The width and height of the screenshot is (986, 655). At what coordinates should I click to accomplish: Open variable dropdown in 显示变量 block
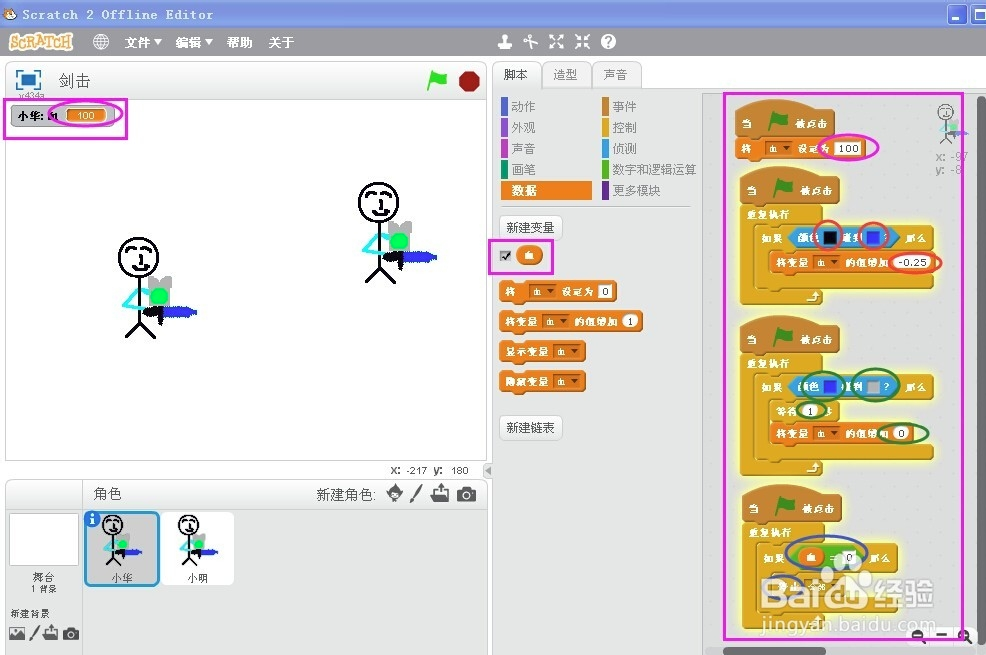pos(567,351)
